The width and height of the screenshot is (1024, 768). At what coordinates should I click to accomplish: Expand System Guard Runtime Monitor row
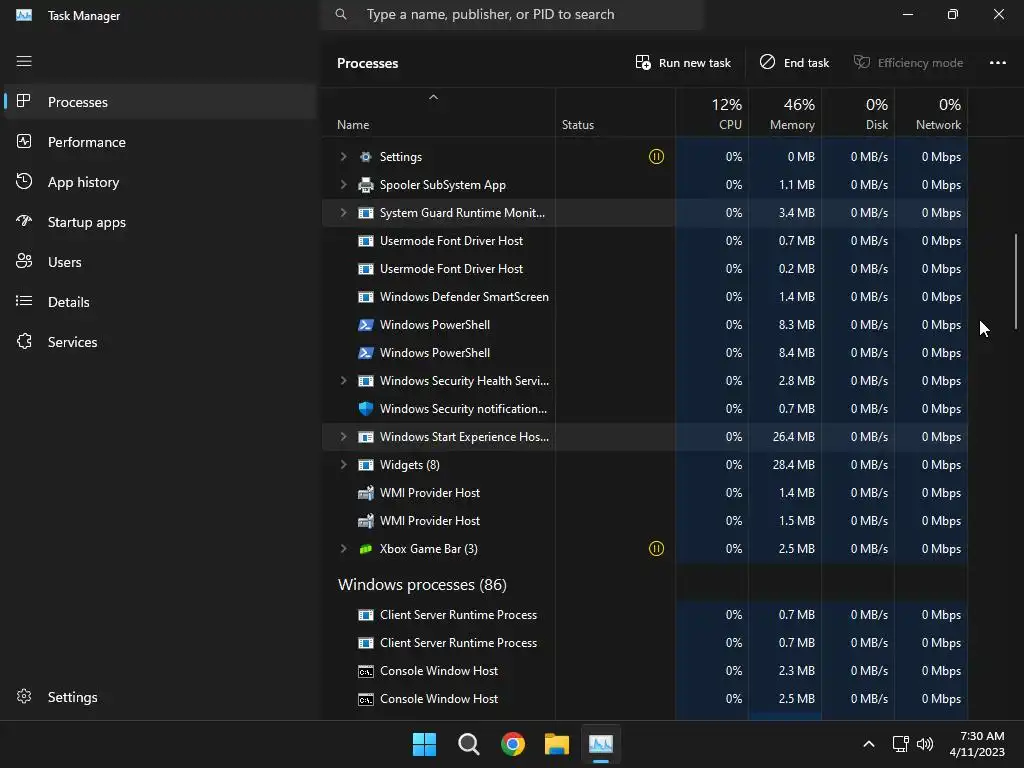tap(343, 213)
